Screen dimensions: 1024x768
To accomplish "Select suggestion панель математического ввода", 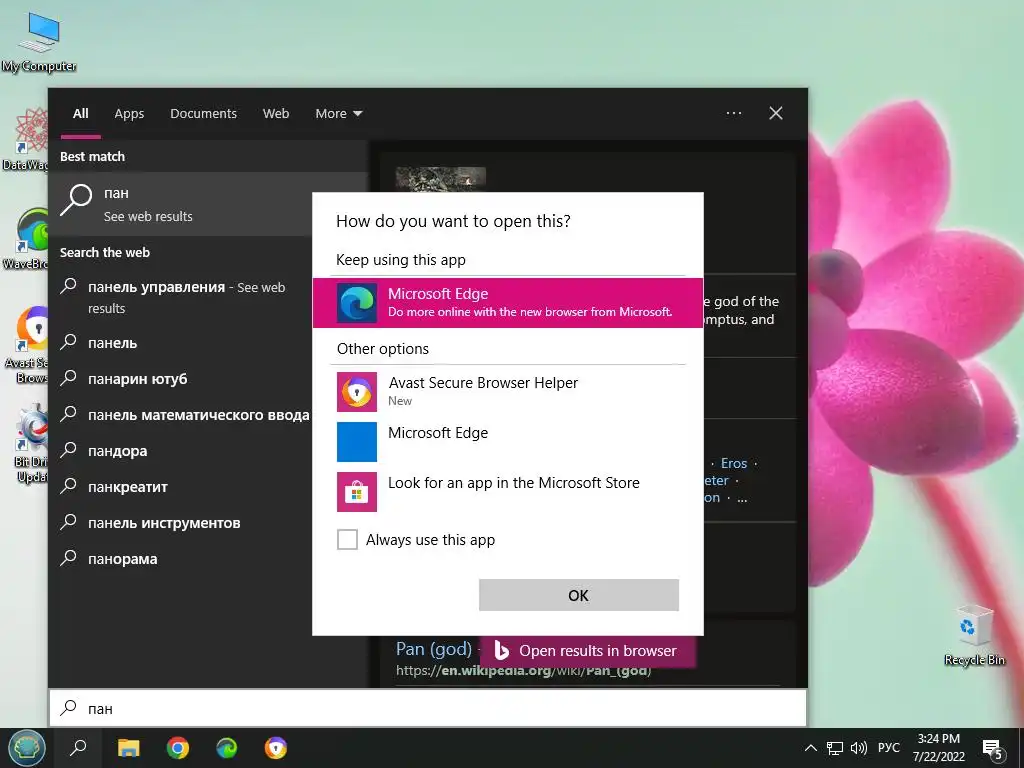I will [180, 415].
